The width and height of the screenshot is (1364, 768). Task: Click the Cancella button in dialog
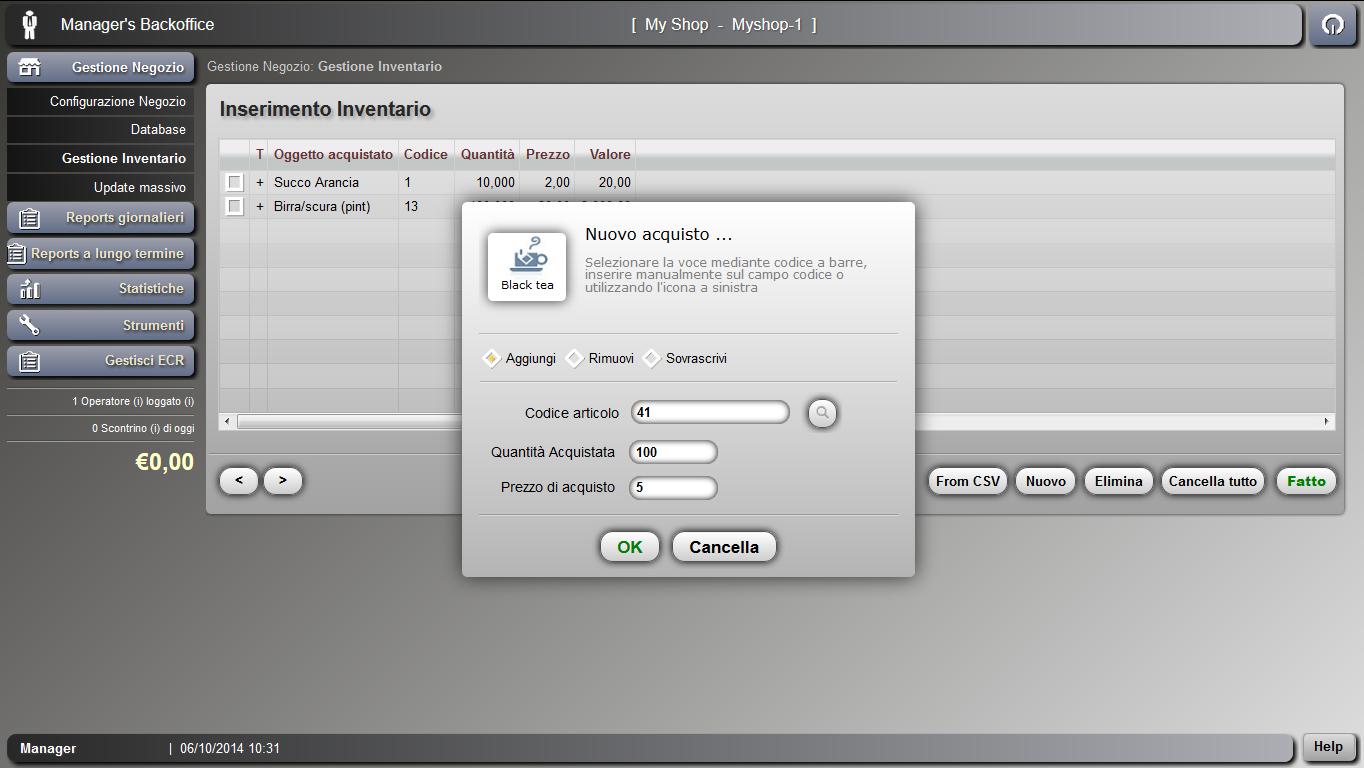click(723, 547)
